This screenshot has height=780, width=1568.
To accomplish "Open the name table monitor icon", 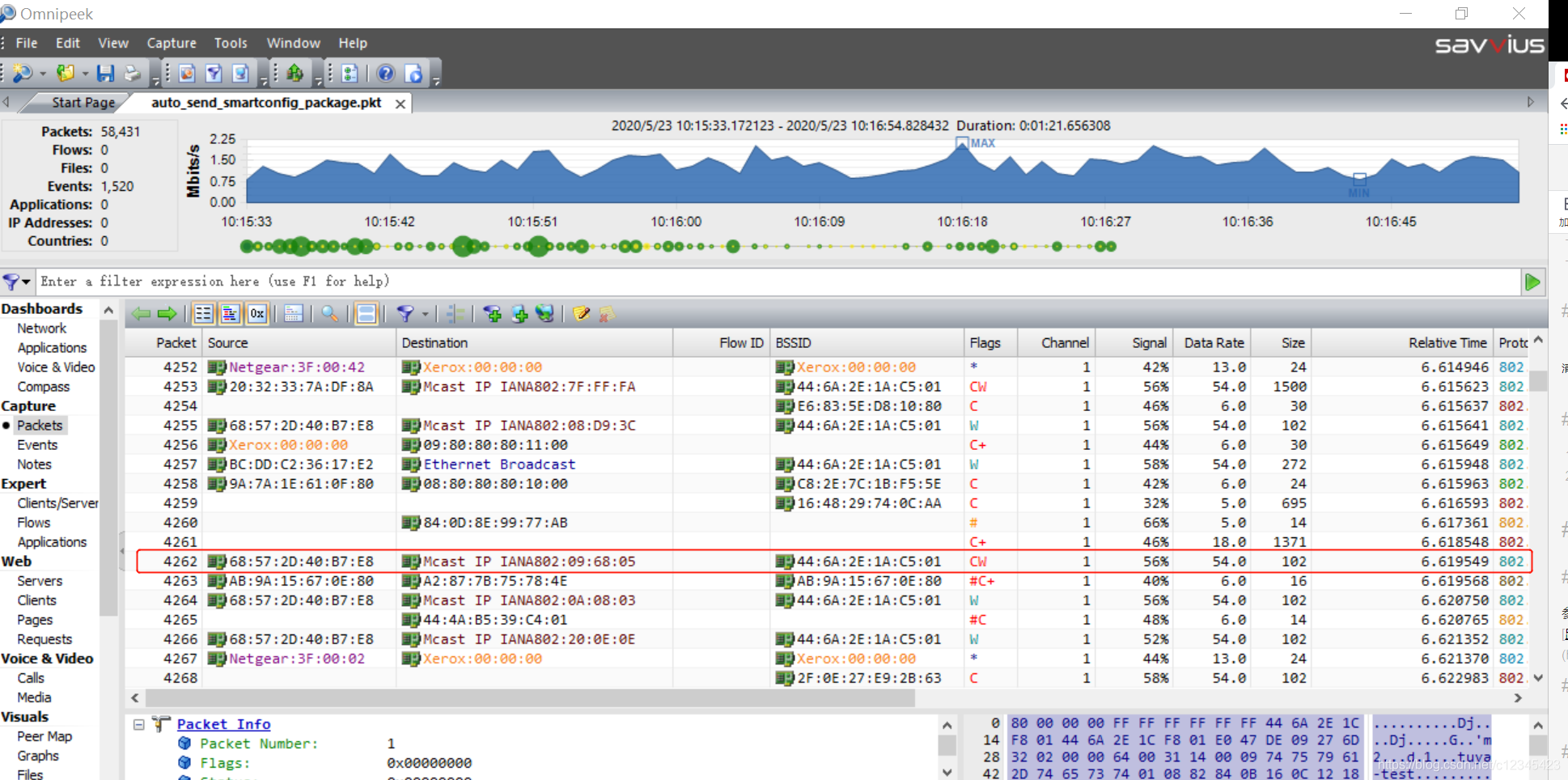I will point(240,74).
